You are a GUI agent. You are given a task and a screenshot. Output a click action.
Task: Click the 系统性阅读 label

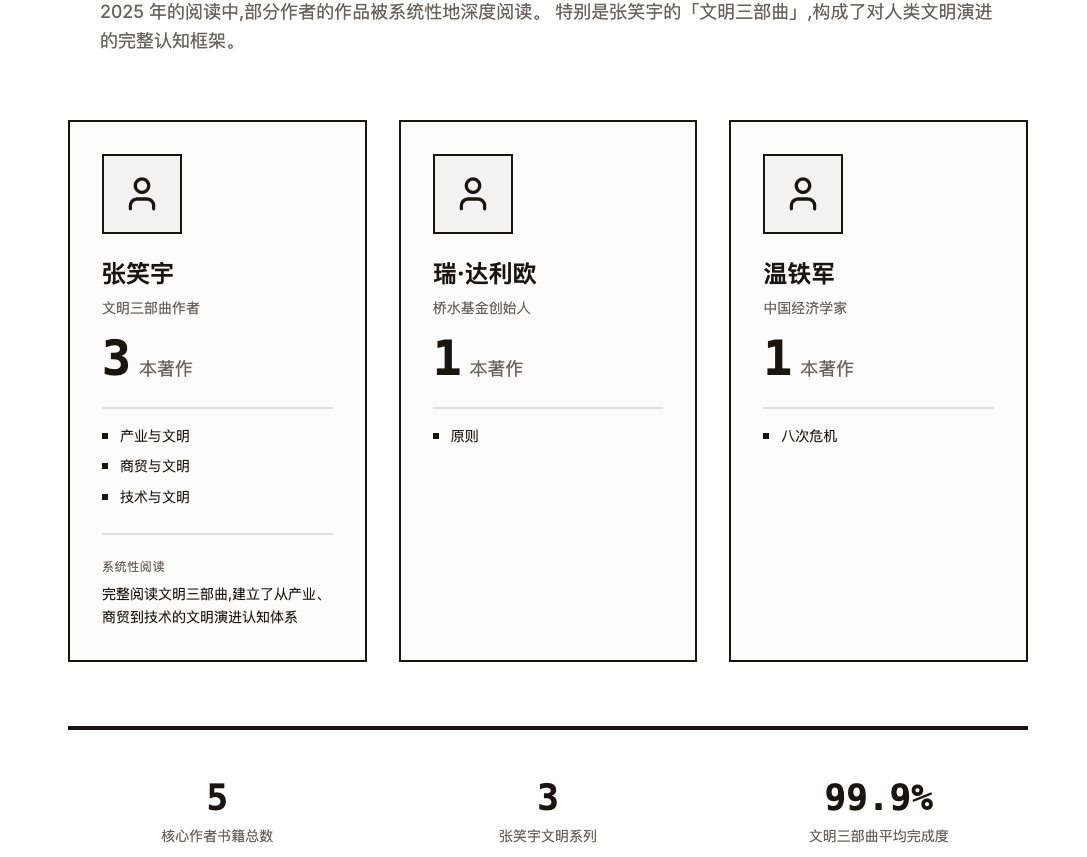133,566
